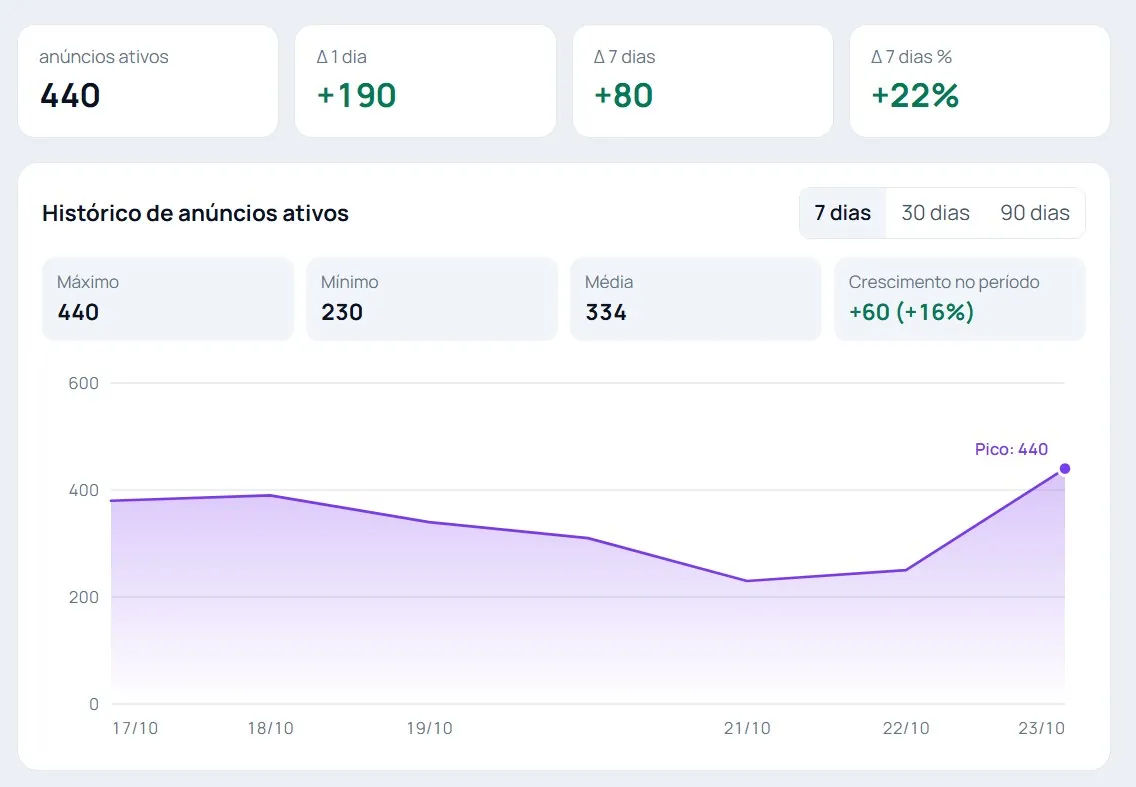
Task: Click the 440 value under Máximo
Action: (x=78, y=312)
